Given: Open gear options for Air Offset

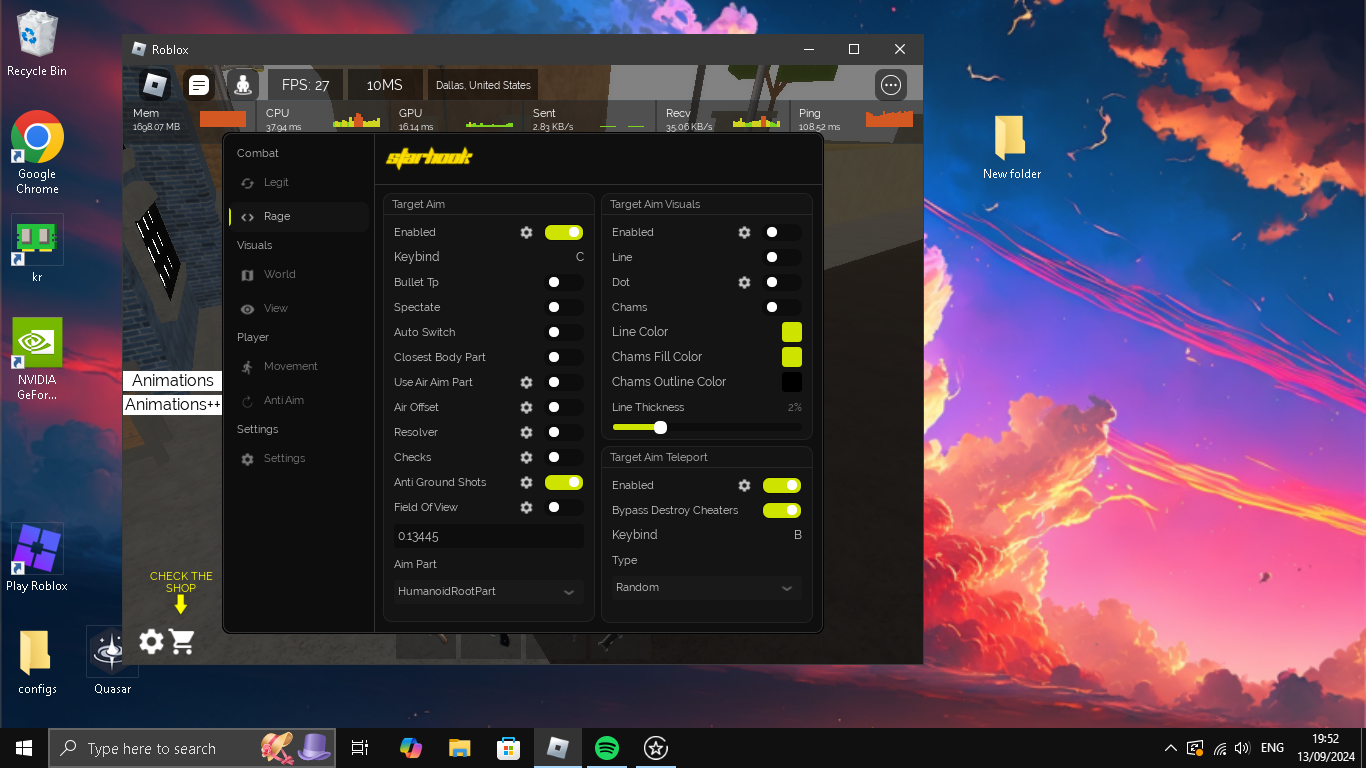Looking at the screenshot, I should (526, 407).
